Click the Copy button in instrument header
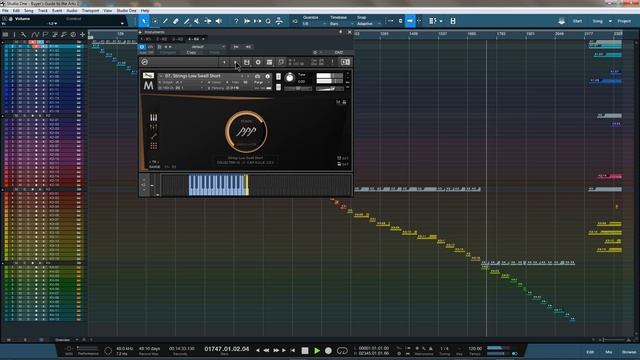Viewport: 640px width, 360px height. tap(191, 53)
